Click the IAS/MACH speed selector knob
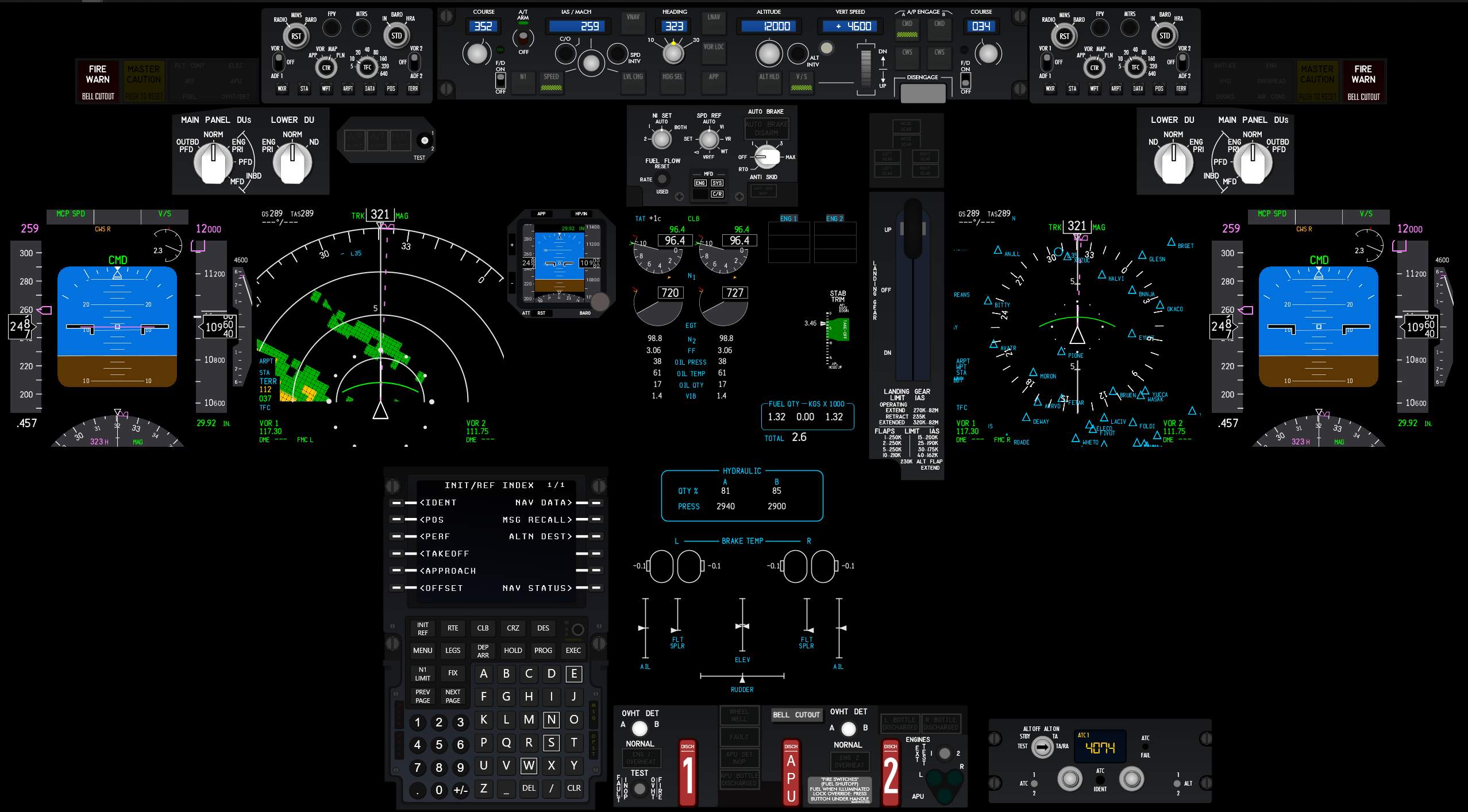Image resolution: width=1468 pixels, height=812 pixels. pyautogui.click(x=591, y=63)
